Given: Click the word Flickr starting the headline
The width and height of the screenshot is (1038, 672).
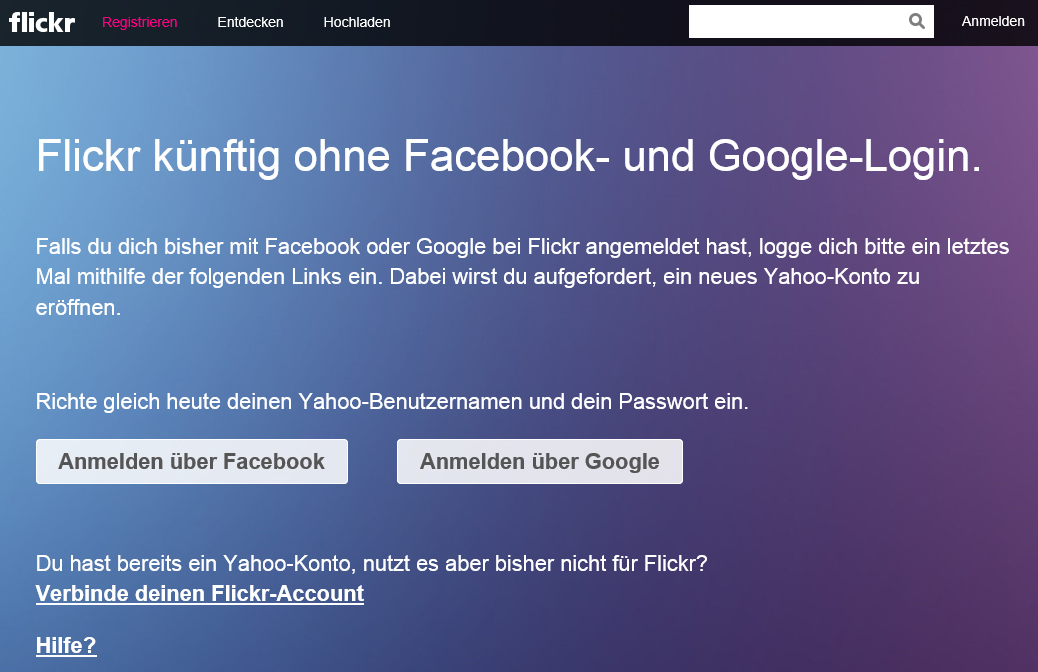Looking at the screenshot, I should [x=89, y=156].
